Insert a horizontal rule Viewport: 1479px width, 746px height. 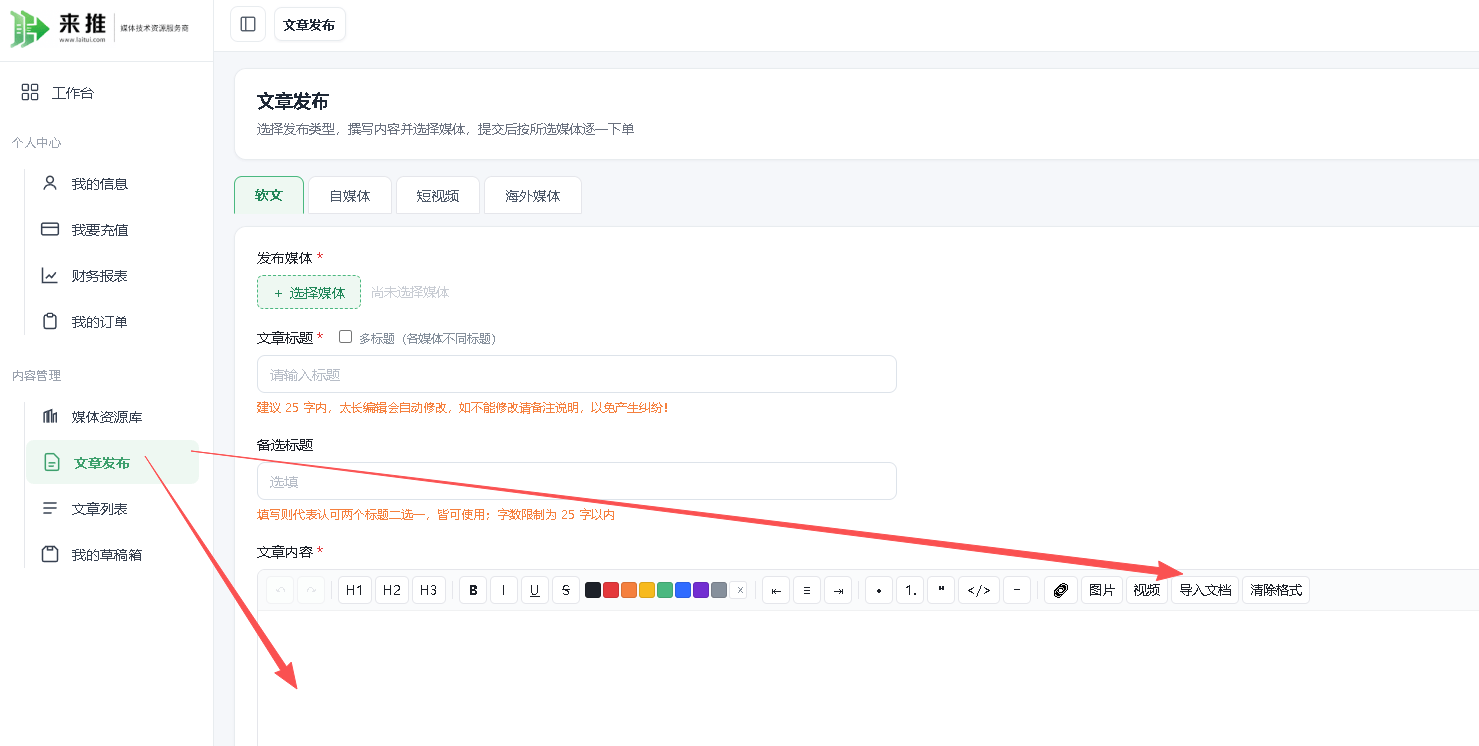coord(1017,591)
